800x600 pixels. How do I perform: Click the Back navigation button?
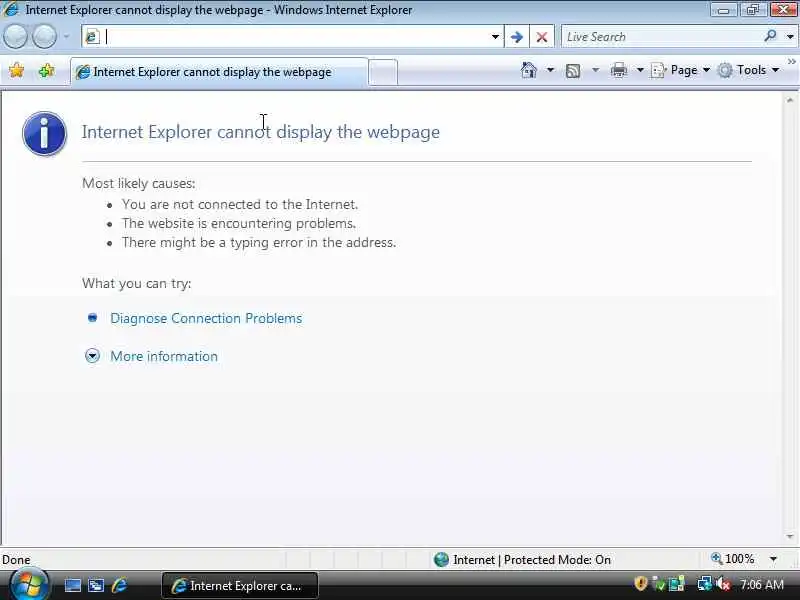click(15, 36)
